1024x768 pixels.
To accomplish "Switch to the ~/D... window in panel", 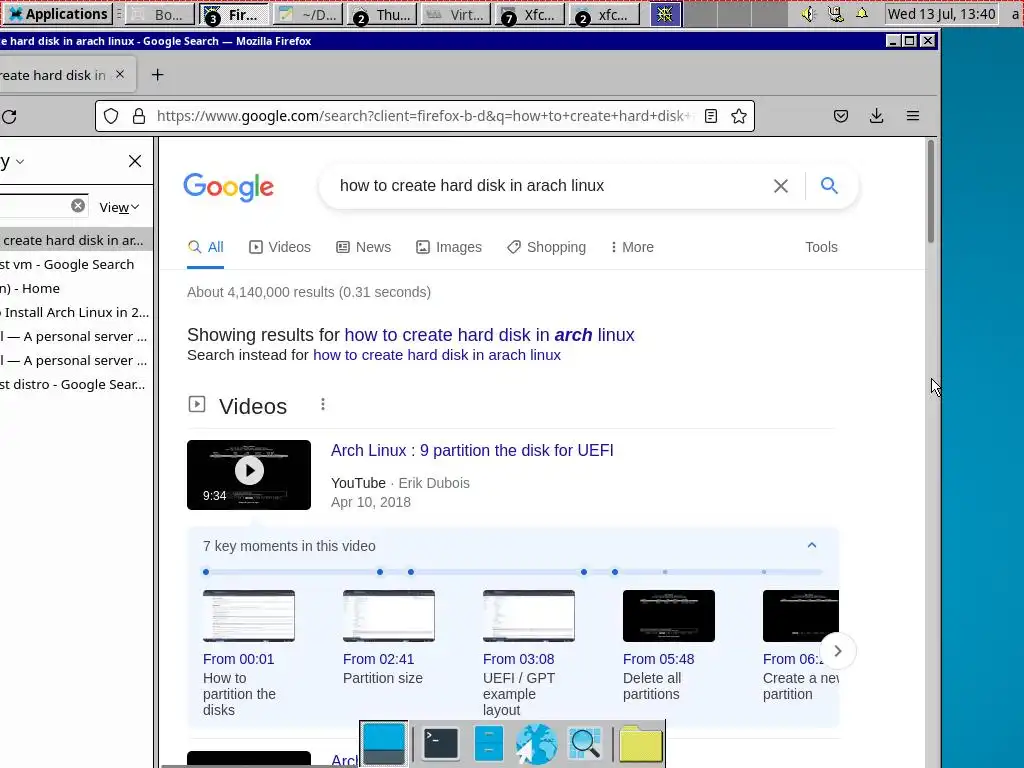I will (309, 14).
